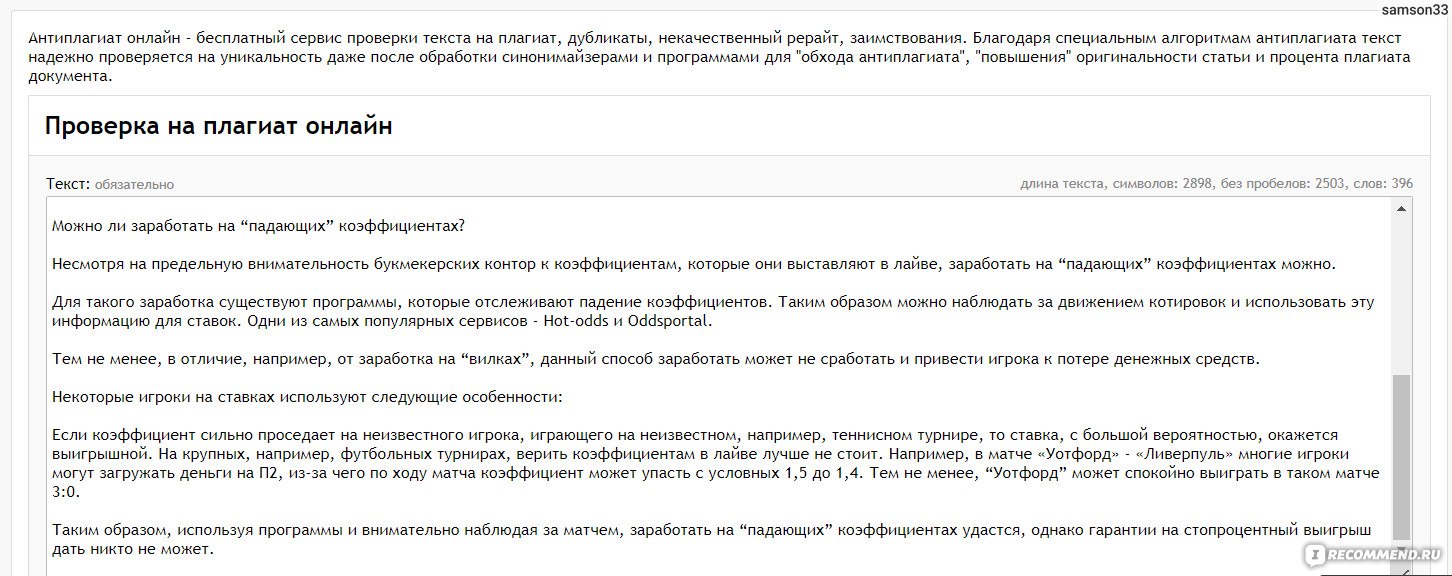
Task: Click the 'обязательно' required hint
Action: (134, 185)
